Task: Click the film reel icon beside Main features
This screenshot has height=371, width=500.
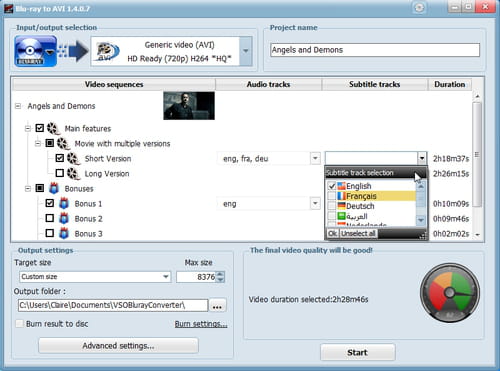Action: pyautogui.click(x=53, y=128)
